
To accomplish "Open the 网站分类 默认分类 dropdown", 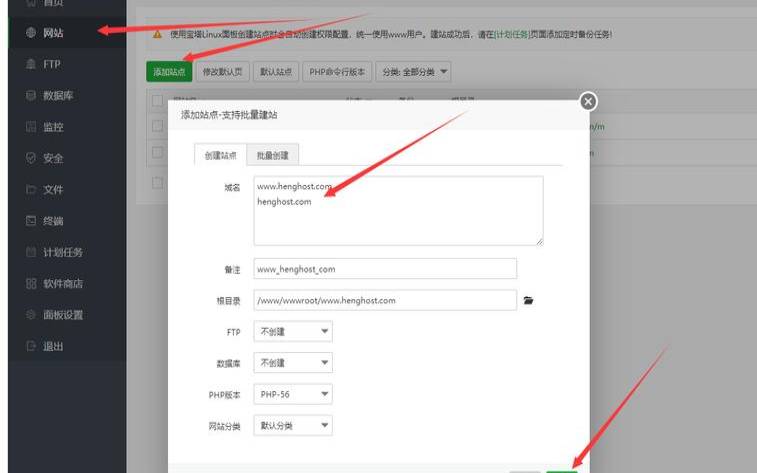I will coord(293,426).
